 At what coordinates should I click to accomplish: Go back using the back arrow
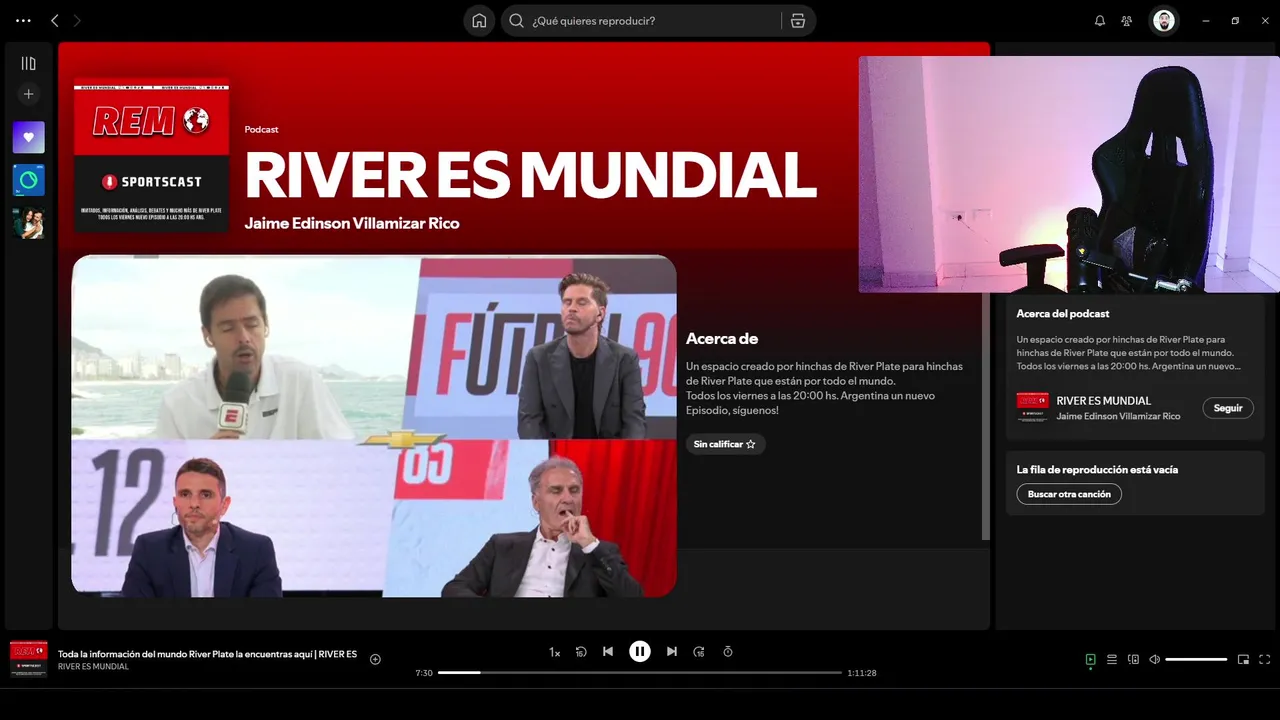[54, 20]
